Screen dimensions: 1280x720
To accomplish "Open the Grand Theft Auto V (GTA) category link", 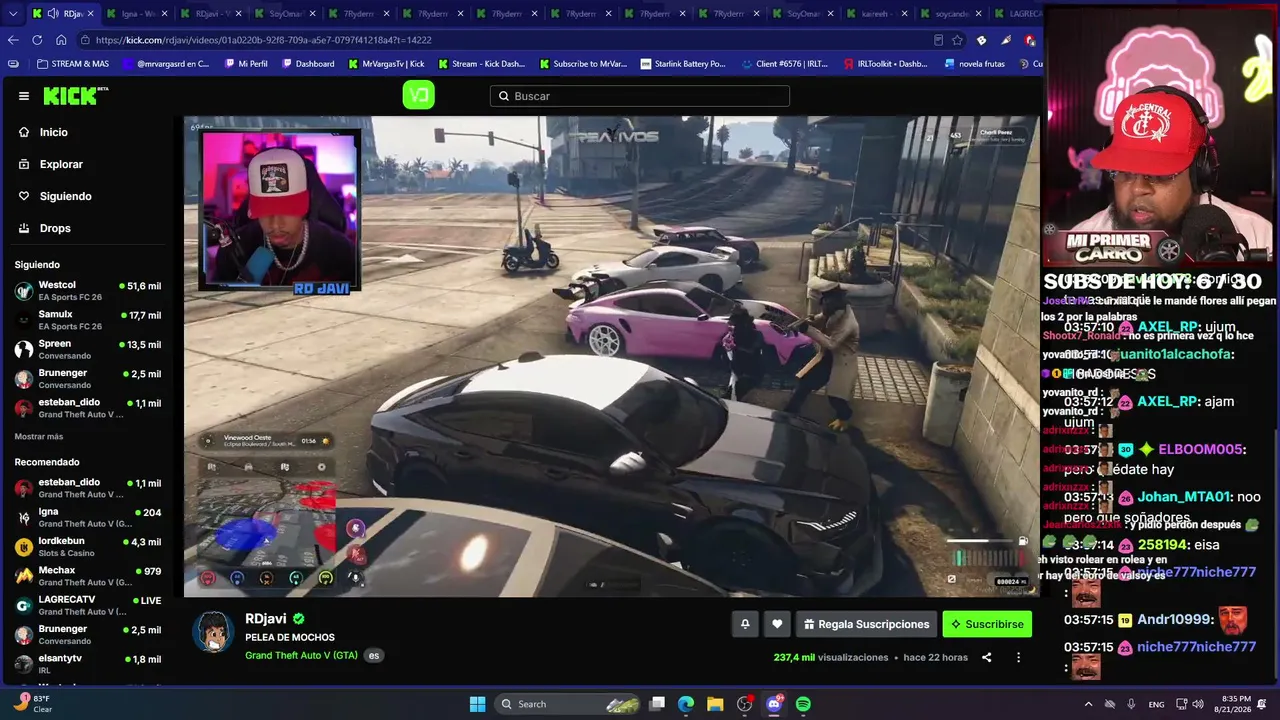I will click(301, 656).
